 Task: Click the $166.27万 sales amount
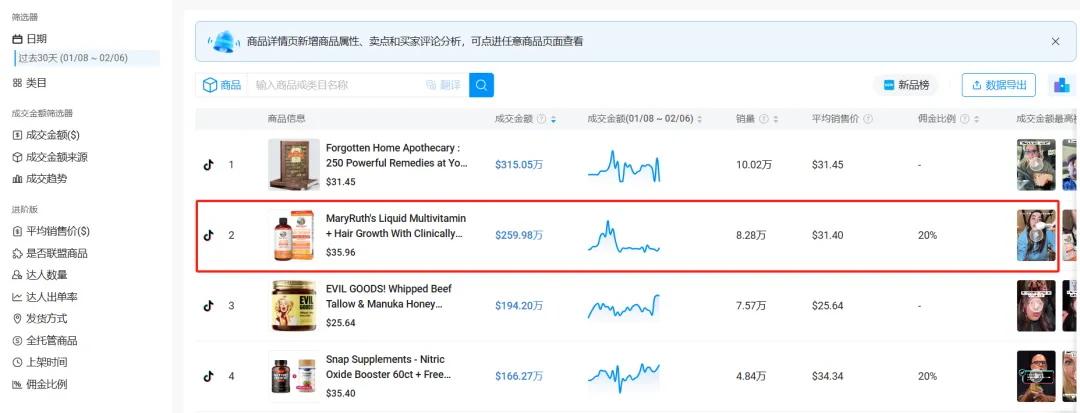[519, 377]
